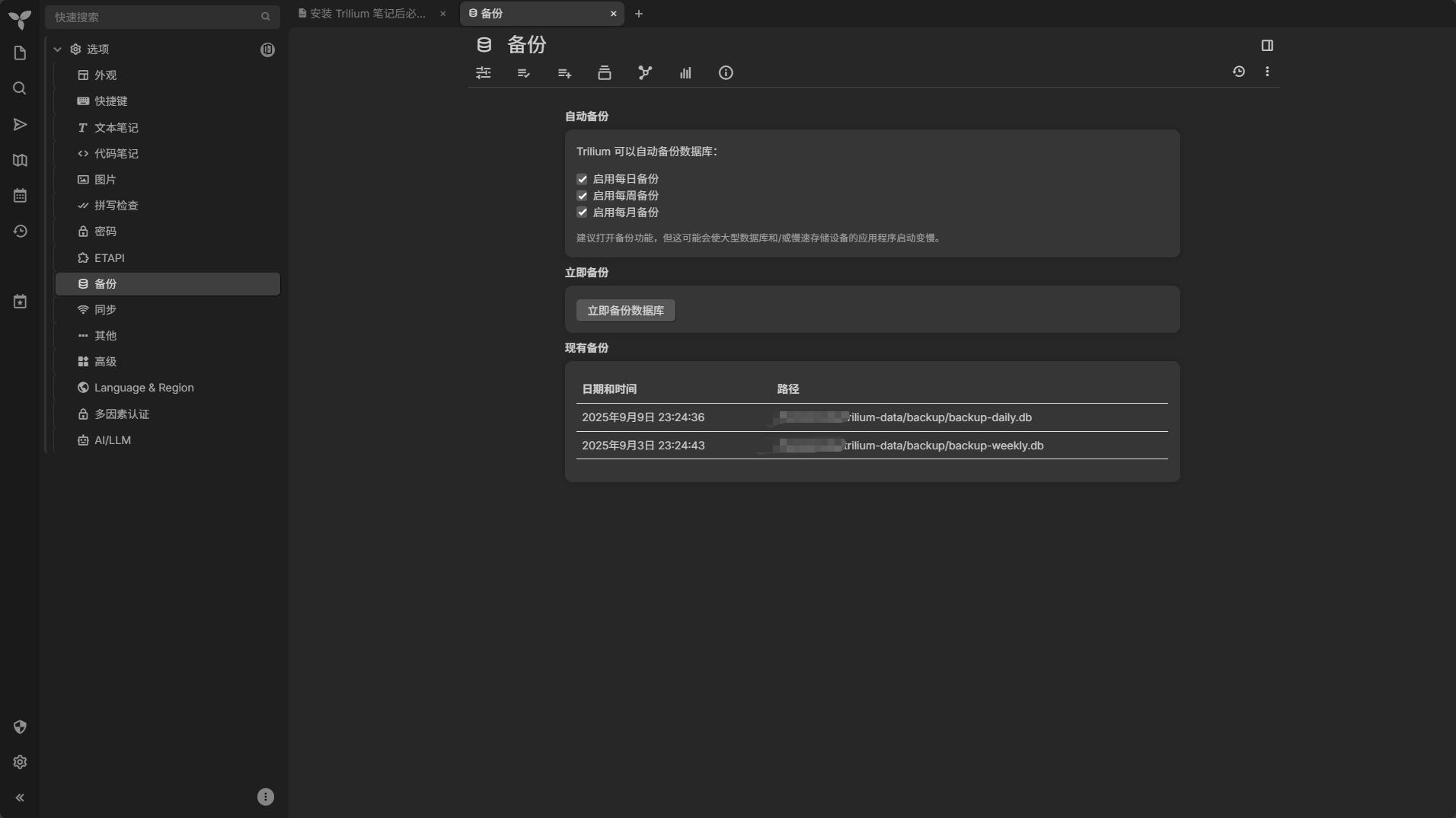Viewport: 1456px width, 818px height.
Task: Toggle the right pane icon
Action: 1267,46
